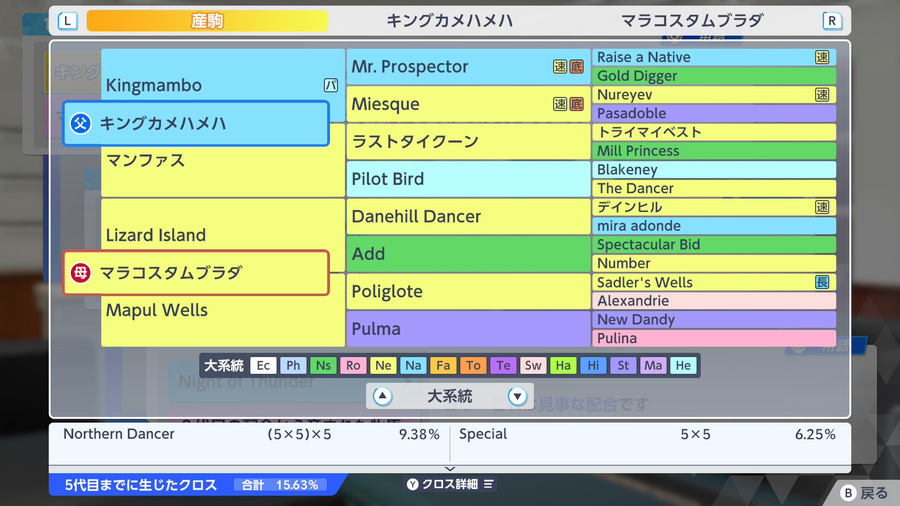Switch to the マラコスタムブラダ tab

point(692,21)
